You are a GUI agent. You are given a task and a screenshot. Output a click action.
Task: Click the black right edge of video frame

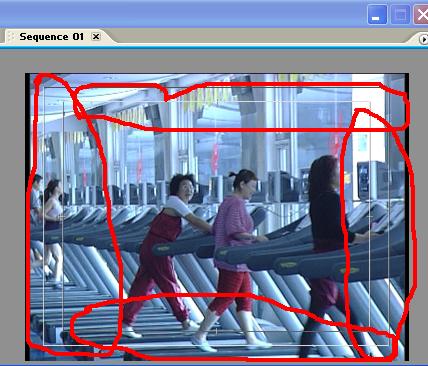click(x=406, y=217)
